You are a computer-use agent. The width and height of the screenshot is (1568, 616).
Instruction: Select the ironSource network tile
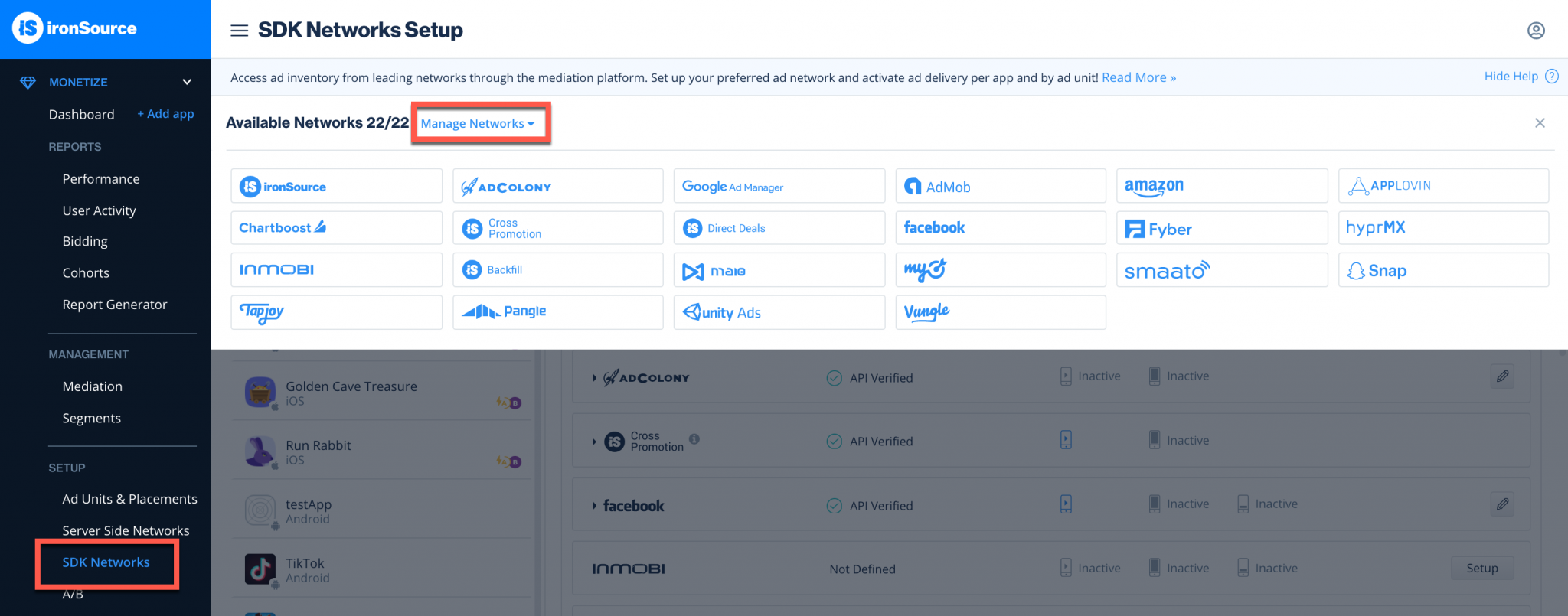pyautogui.click(x=336, y=186)
